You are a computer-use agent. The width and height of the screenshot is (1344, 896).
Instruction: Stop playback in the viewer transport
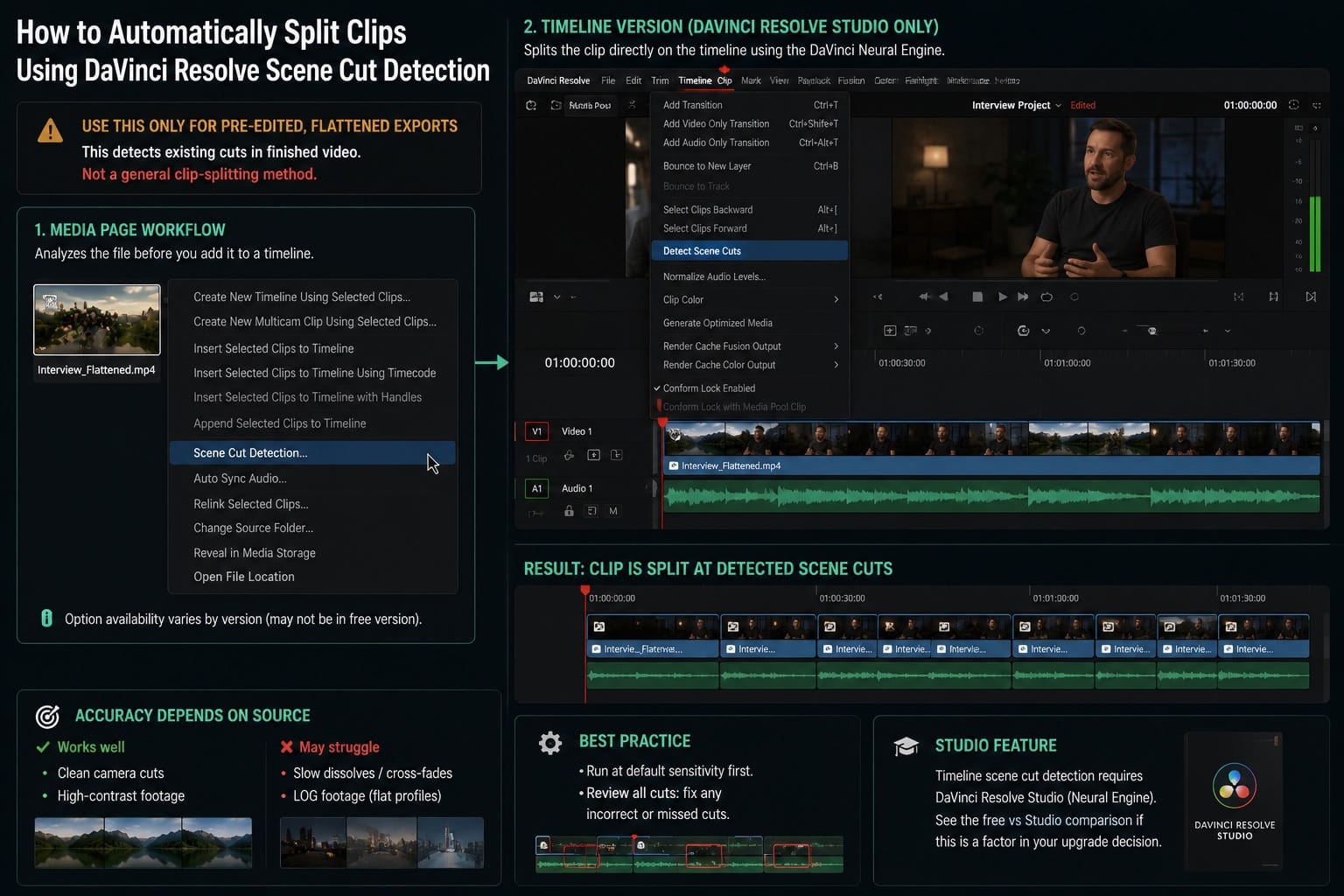pos(977,297)
